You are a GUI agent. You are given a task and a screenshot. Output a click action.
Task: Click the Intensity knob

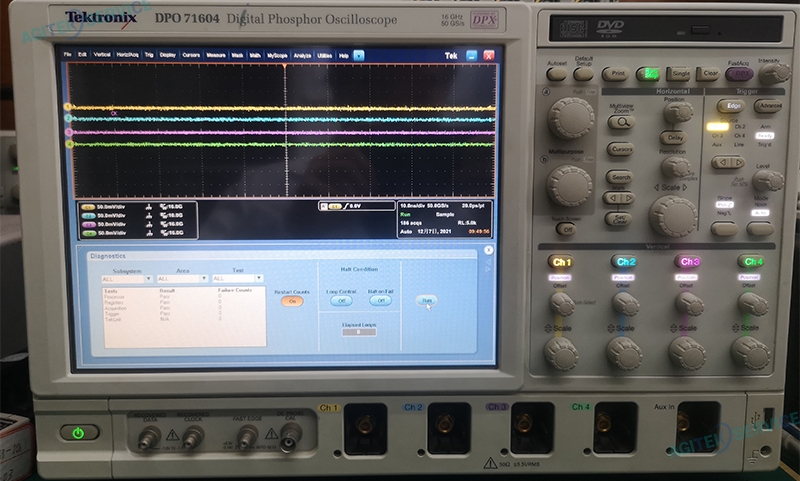coord(774,74)
